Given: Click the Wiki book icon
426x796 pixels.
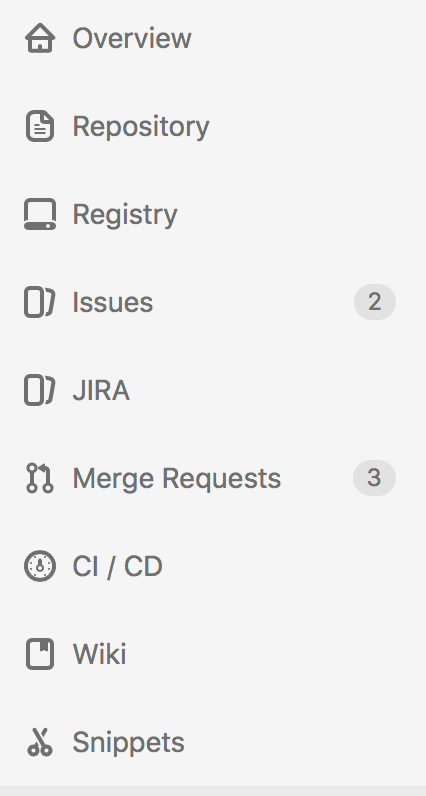Looking at the screenshot, I should (x=40, y=654).
